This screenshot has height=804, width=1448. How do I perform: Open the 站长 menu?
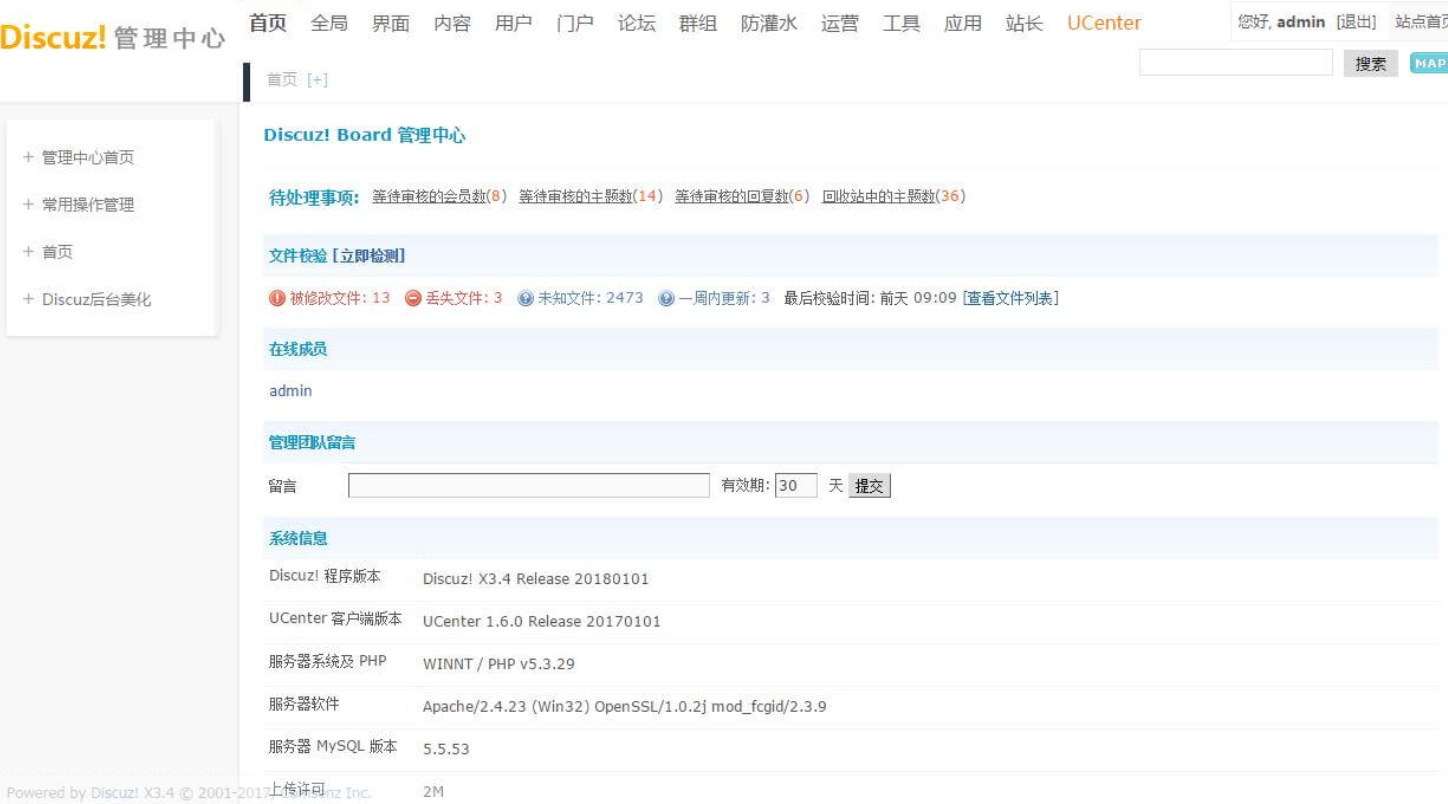point(1024,23)
